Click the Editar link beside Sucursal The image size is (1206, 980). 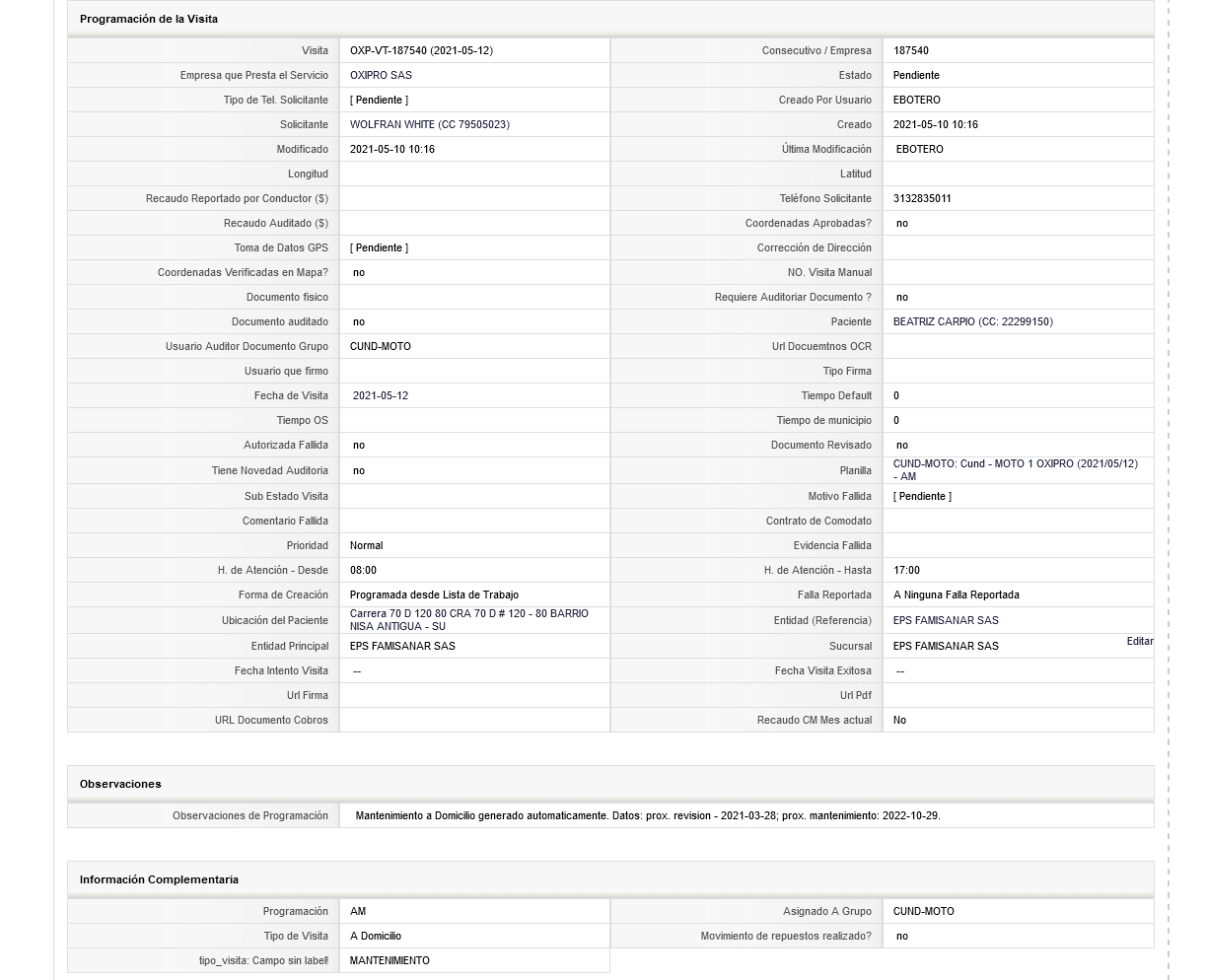pyautogui.click(x=1140, y=641)
